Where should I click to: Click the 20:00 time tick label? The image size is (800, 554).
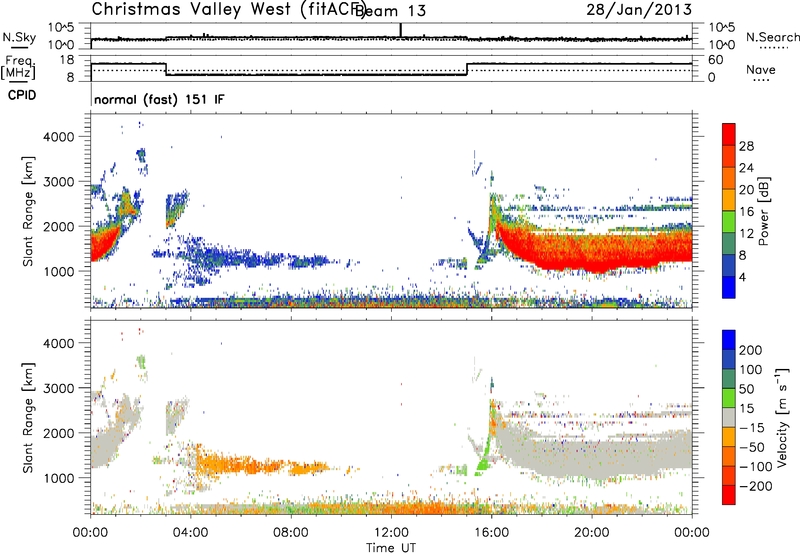pyautogui.click(x=591, y=533)
